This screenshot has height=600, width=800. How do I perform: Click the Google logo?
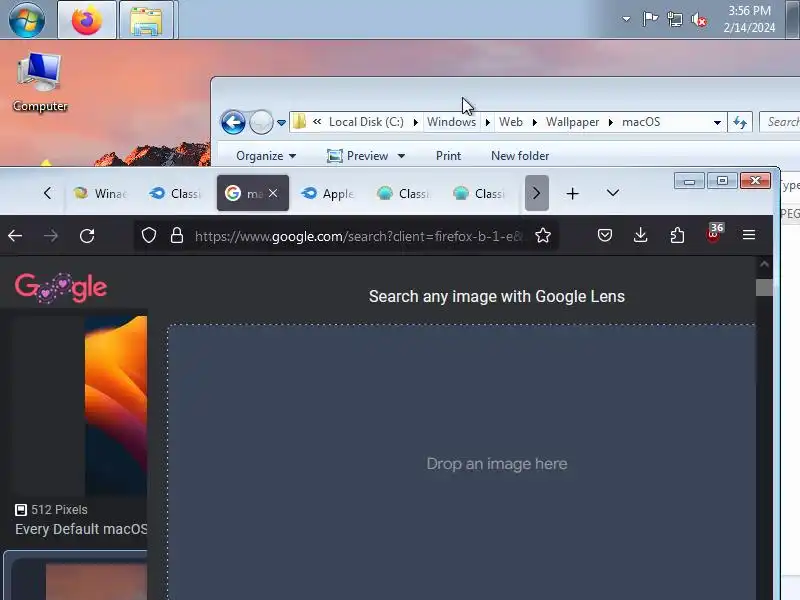coord(61,287)
